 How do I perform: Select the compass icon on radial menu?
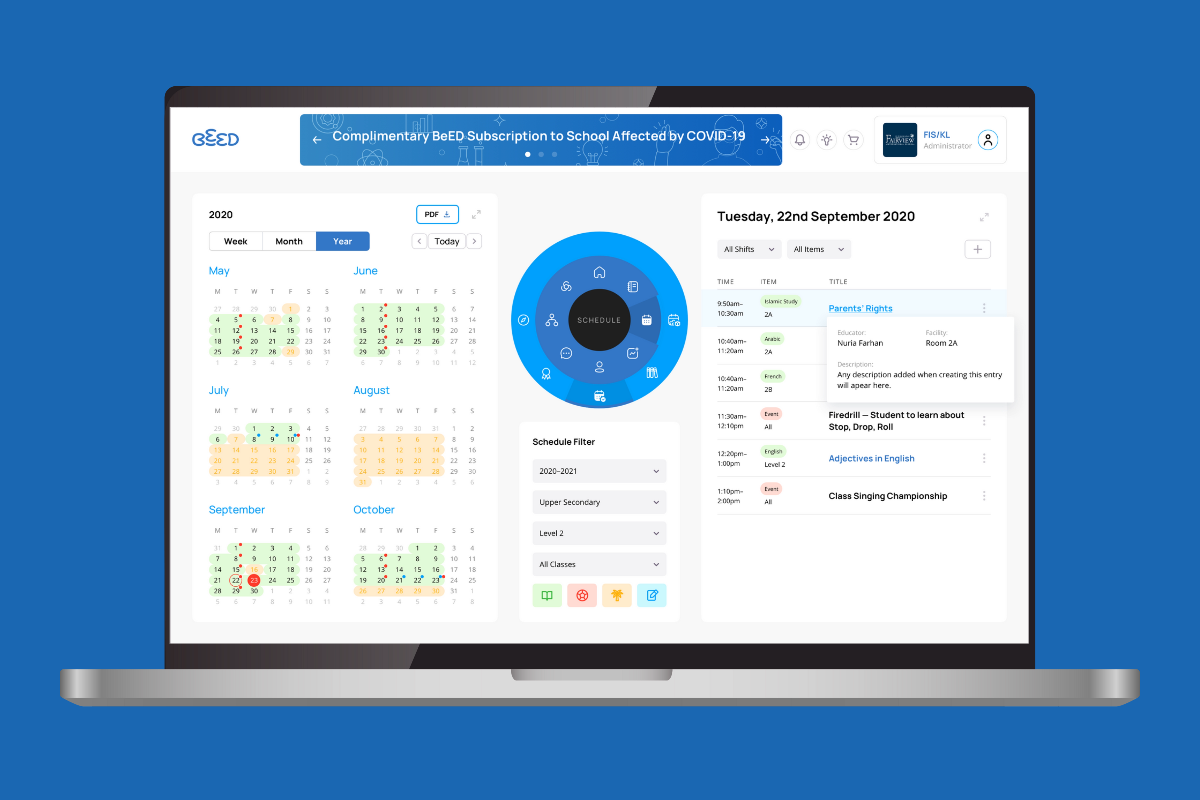(x=523, y=320)
